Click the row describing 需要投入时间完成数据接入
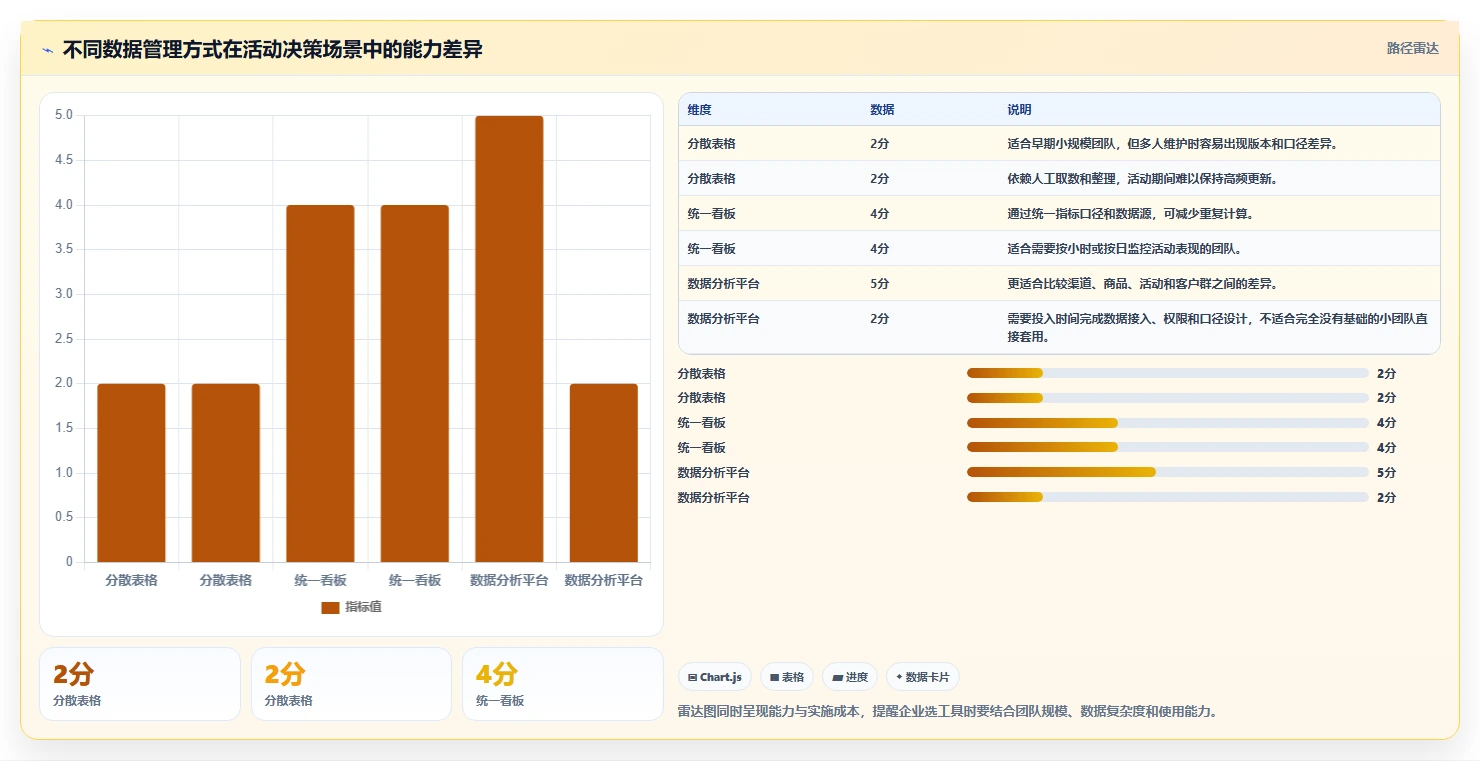This screenshot has width=1480, height=761. (1059, 327)
